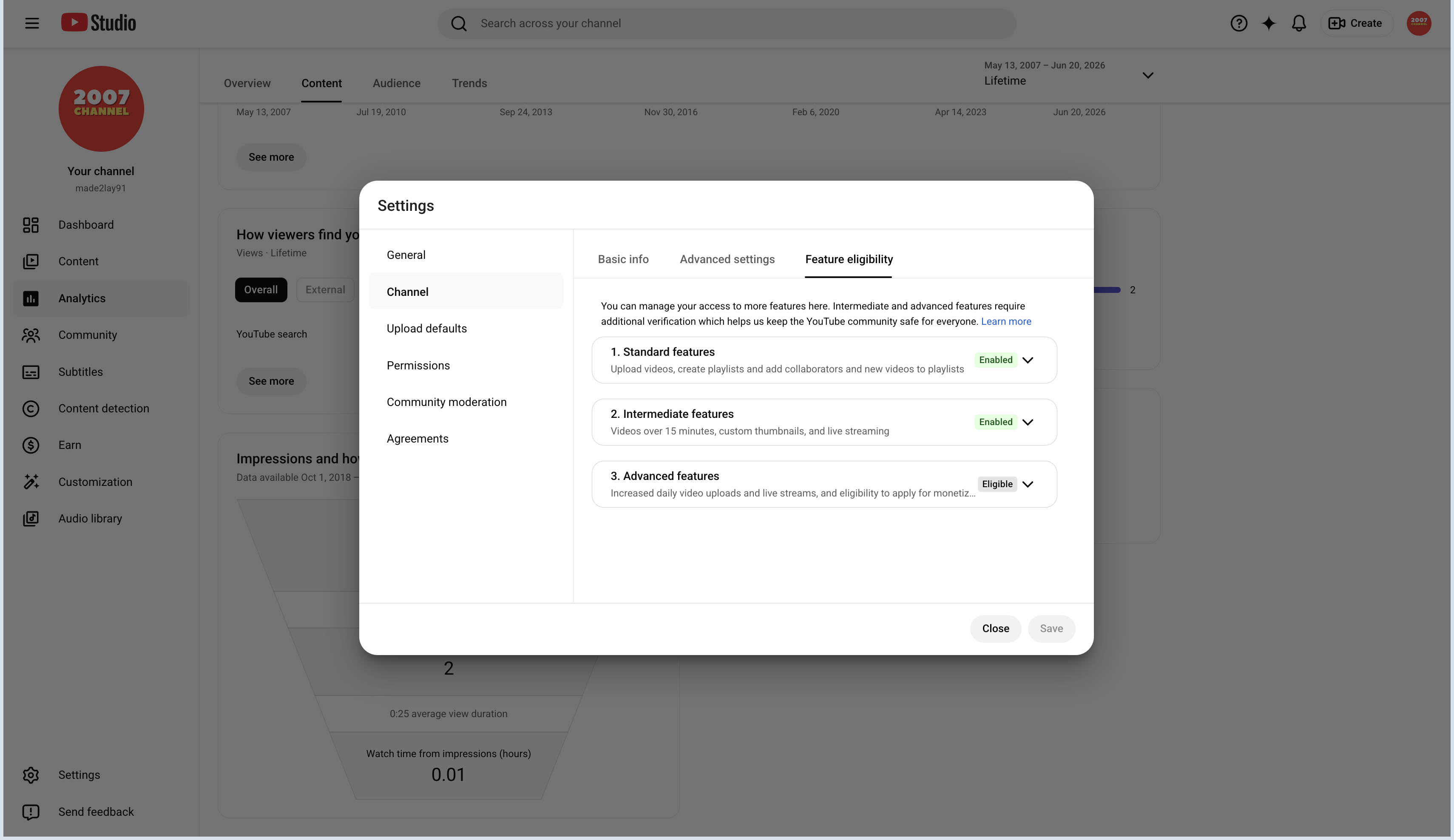The height and width of the screenshot is (840, 1454).
Task: Switch to the Basic info tab
Action: (x=623, y=260)
